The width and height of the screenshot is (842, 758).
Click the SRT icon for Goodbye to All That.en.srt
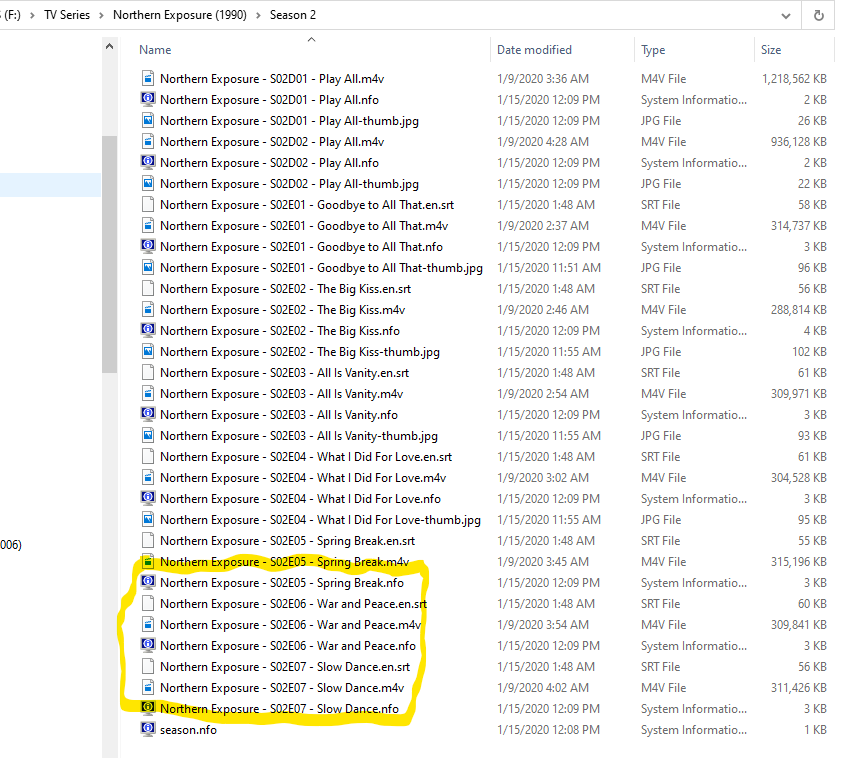tap(148, 205)
